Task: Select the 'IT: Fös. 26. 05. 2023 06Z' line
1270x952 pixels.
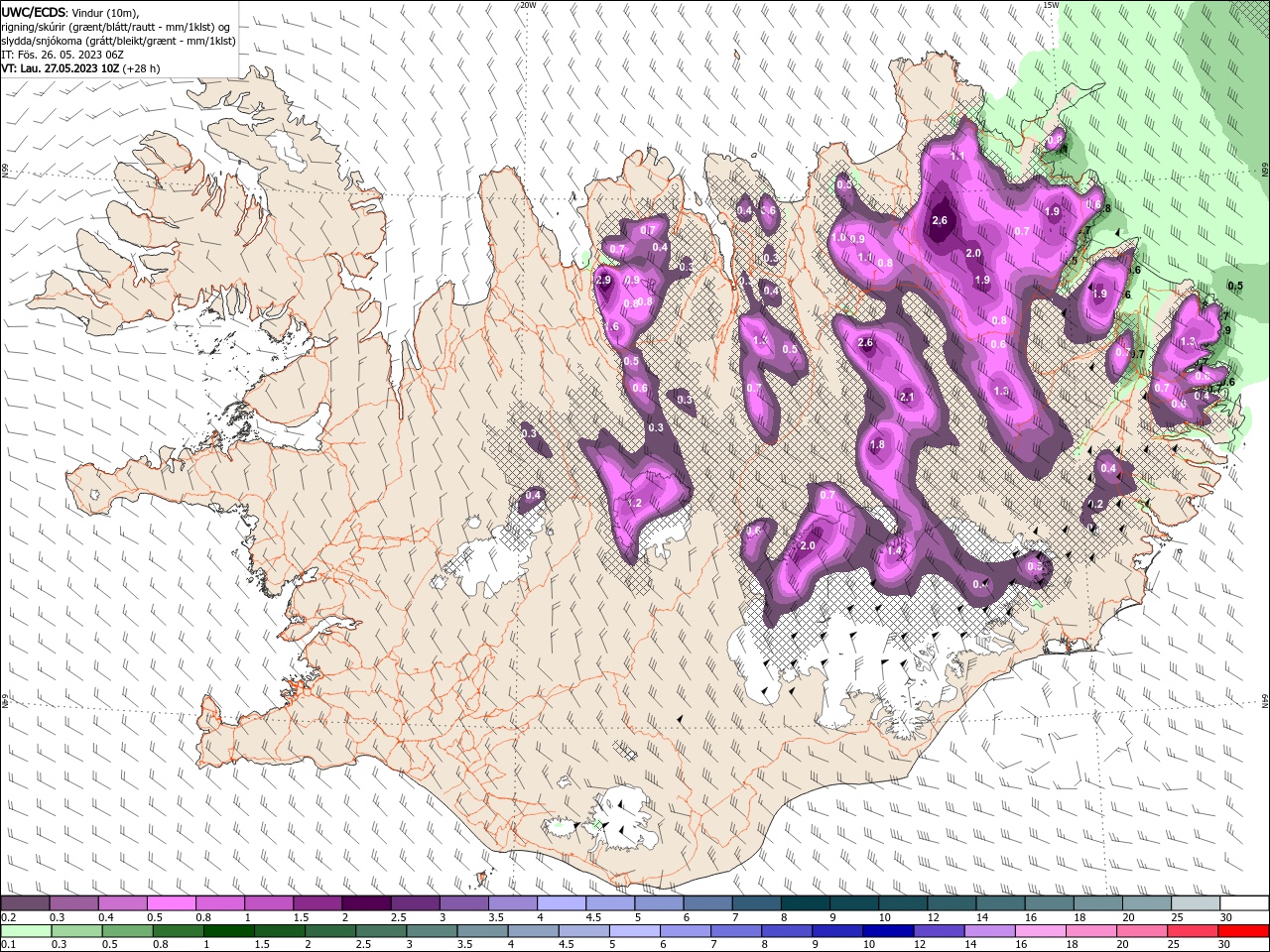Action: tap(63, 55)
